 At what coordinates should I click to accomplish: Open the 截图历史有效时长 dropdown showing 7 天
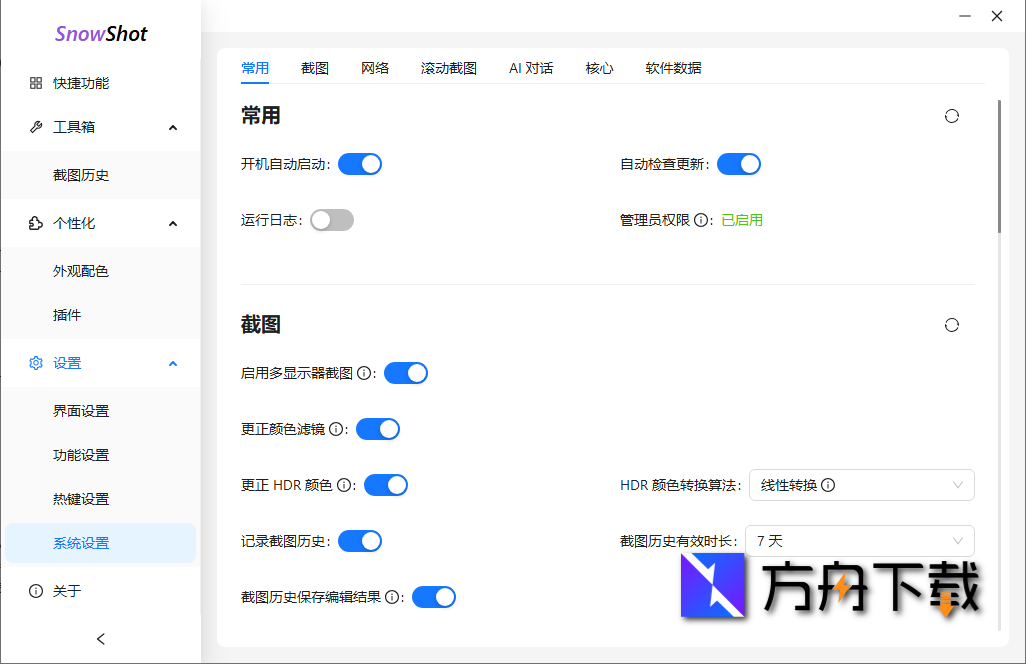click(860, 540)
